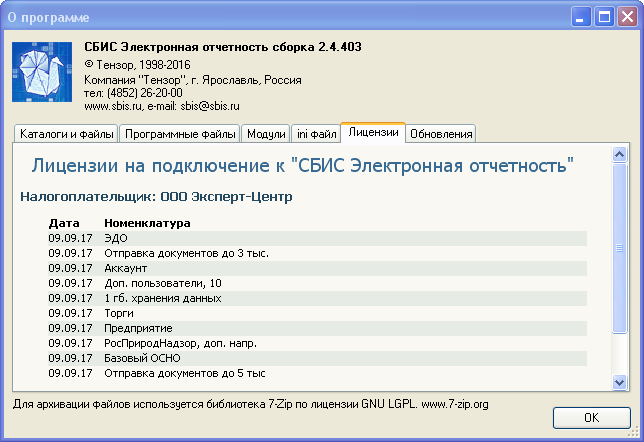The height and width of the screenshot is (442, 644).
Task: Click the scrollbar down arrow
Action: (619, 382)
